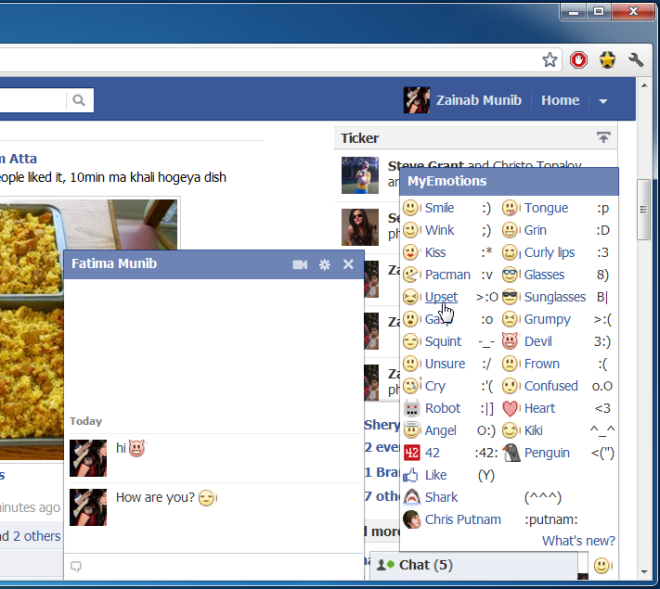Viewport: 660px width, 589px height.
Task: Insert the Cry emoticon
Action: tap(435, 386)
